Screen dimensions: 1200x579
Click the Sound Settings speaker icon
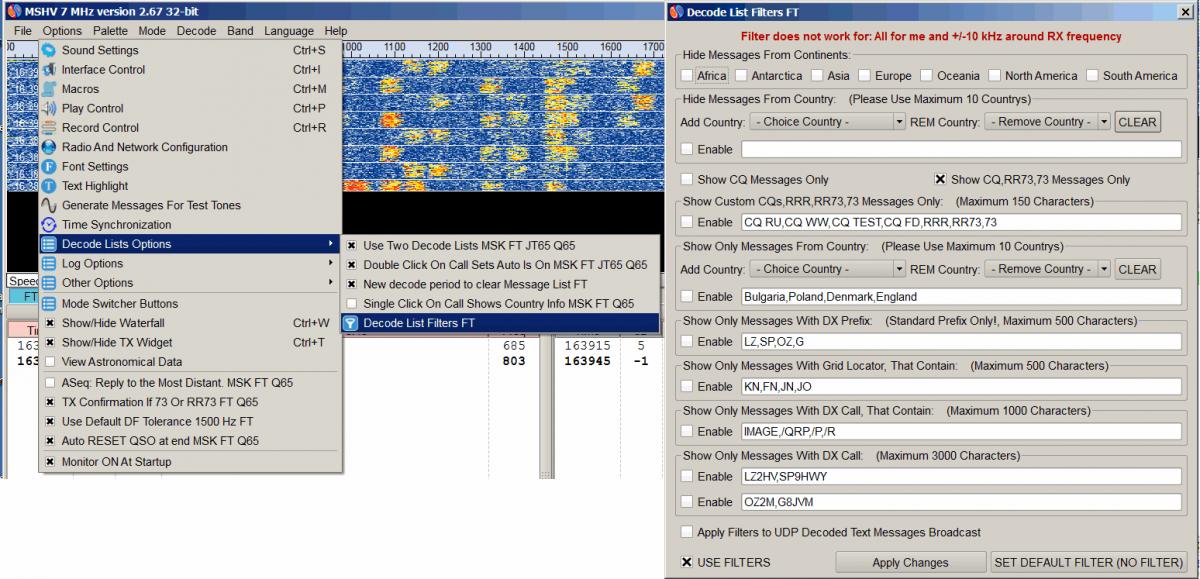48,50
